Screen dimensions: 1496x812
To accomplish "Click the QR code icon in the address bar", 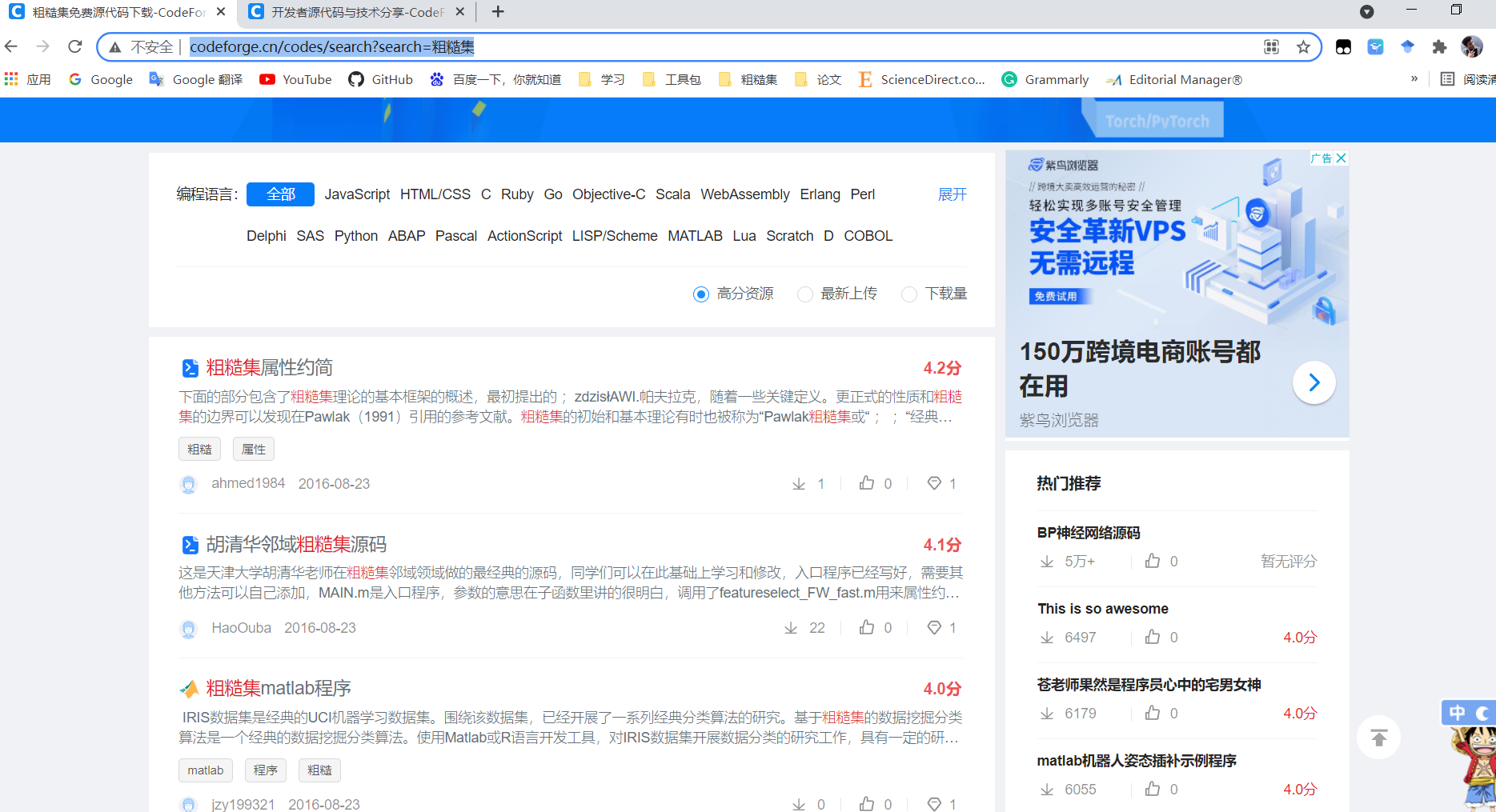I will pos(1271,47).
